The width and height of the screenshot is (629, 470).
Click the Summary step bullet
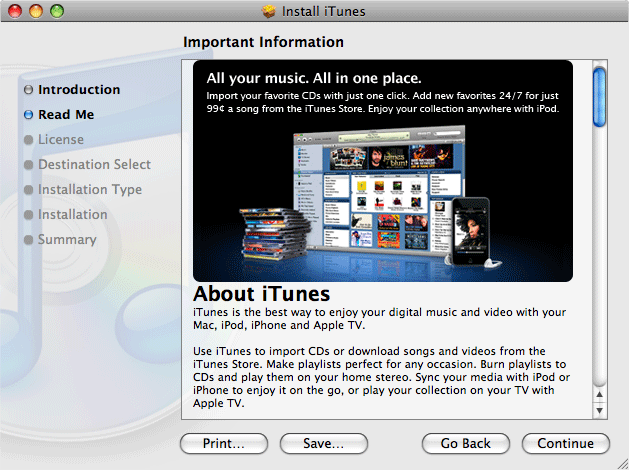tap(28, 240)
